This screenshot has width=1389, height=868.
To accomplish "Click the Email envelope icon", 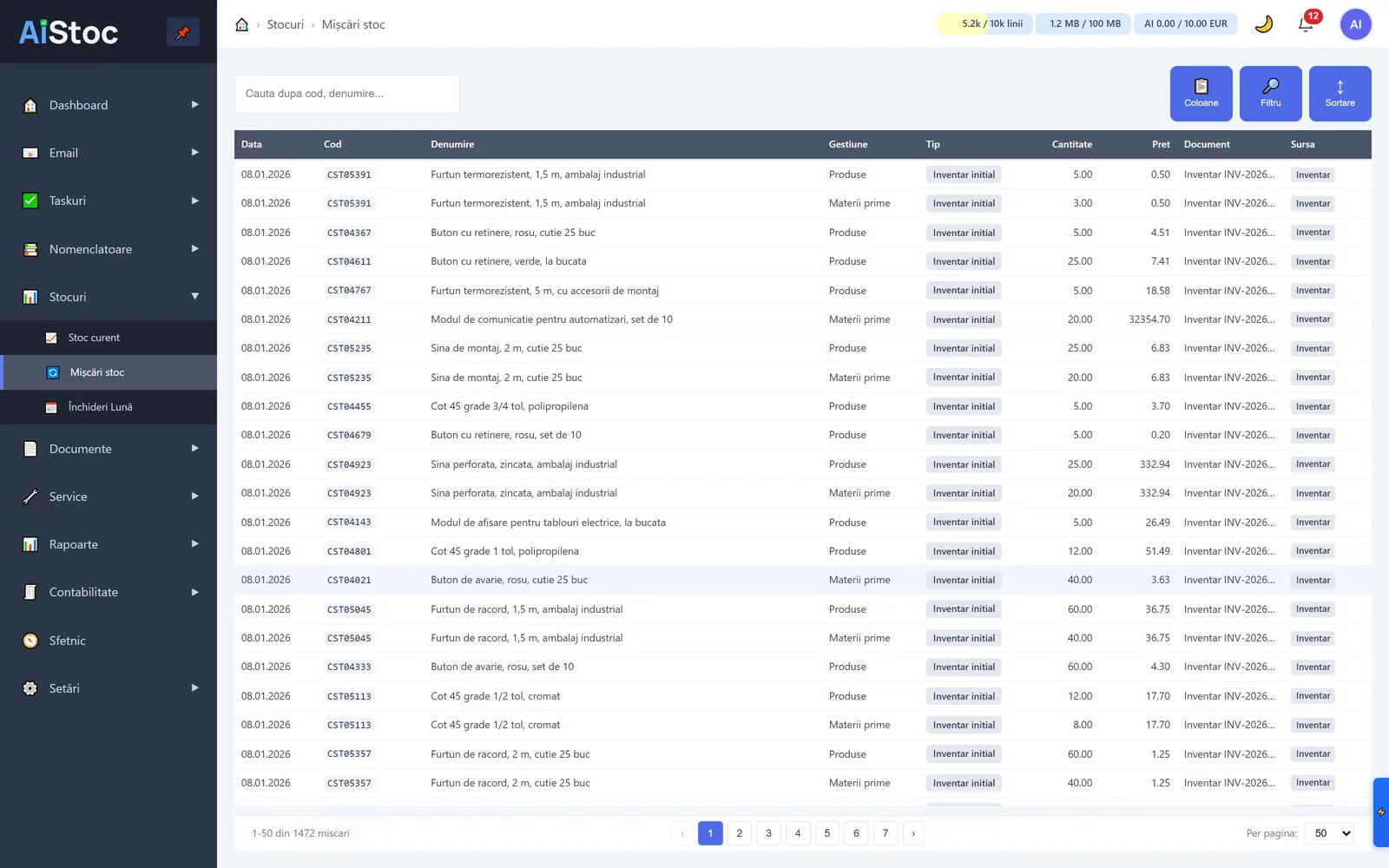I will pos(30,153).
